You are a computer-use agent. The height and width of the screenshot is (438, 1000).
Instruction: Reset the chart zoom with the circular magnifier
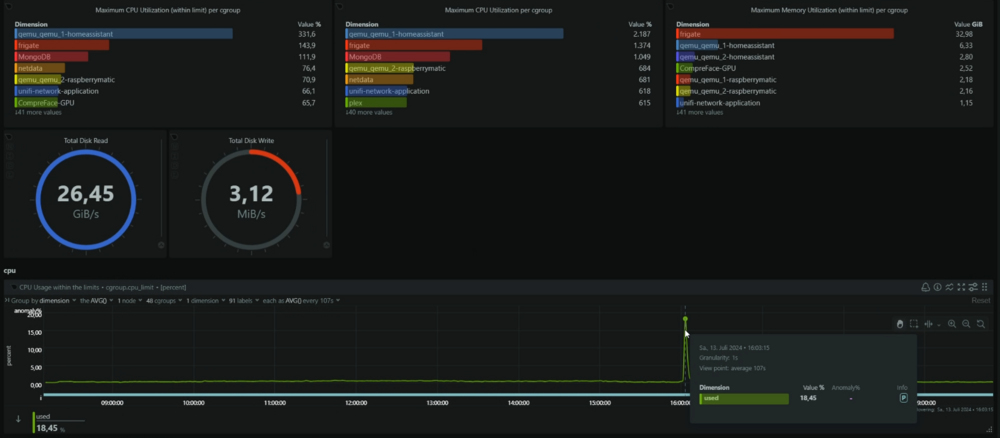[981, 324]
